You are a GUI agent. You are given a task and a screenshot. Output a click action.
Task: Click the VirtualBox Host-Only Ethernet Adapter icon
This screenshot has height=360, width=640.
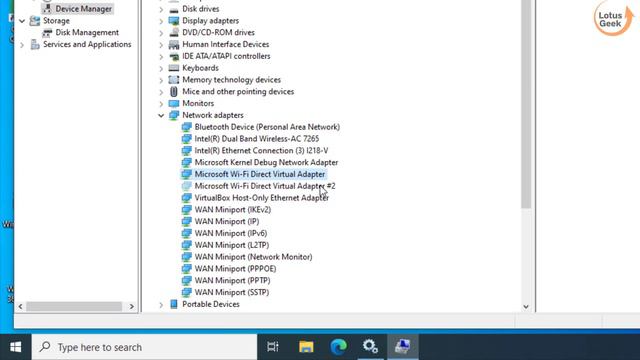coord(187,198)
